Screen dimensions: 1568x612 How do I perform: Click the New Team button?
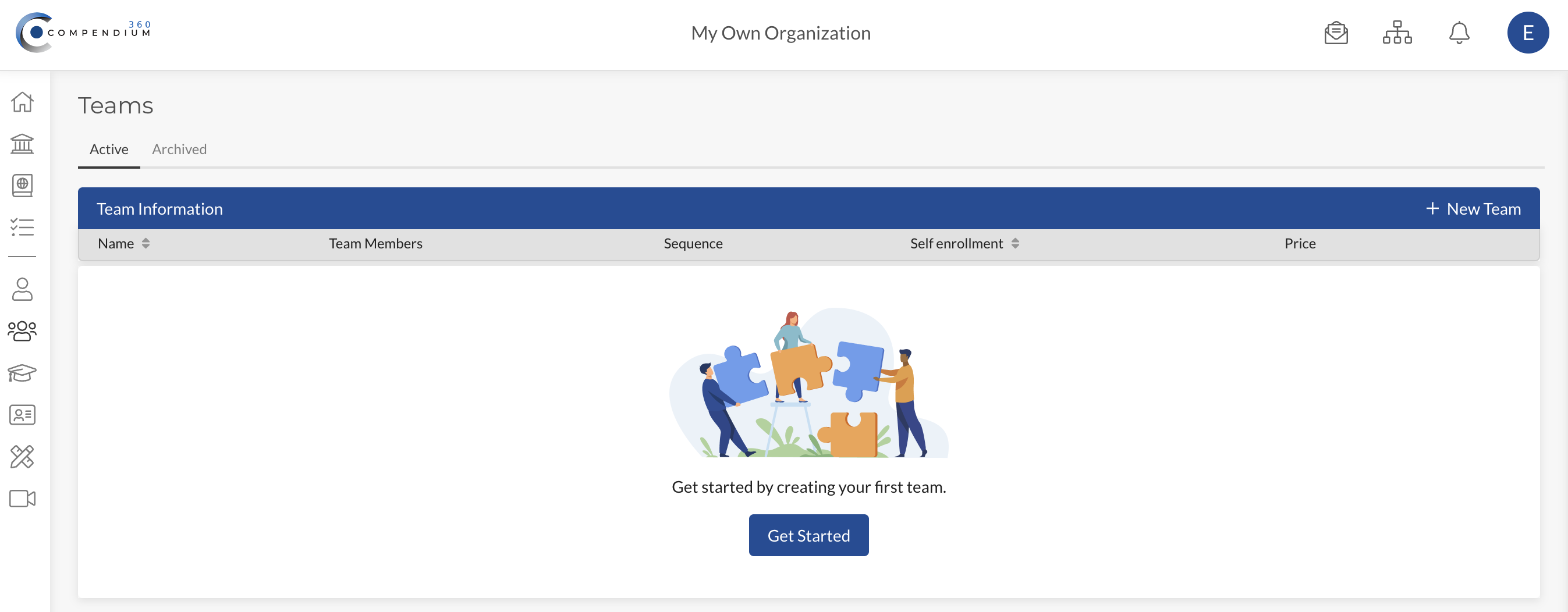click(x=1473, y=209)
